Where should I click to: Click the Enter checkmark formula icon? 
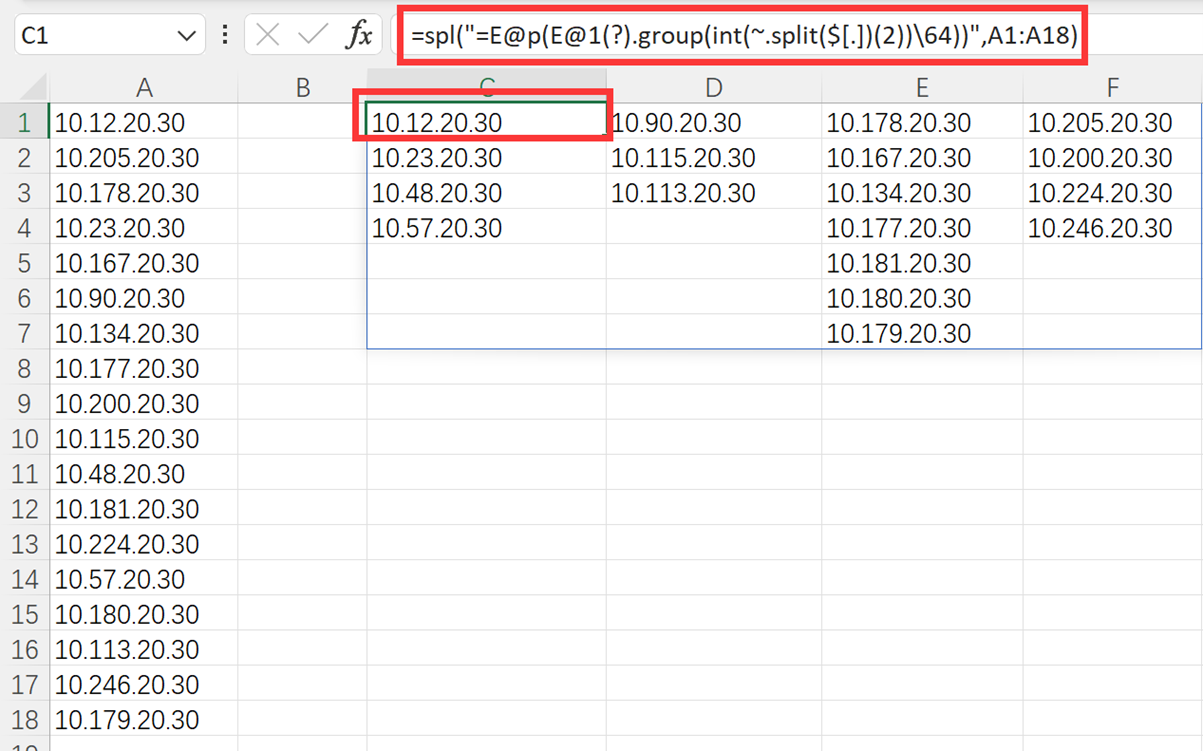coord(313,36)
